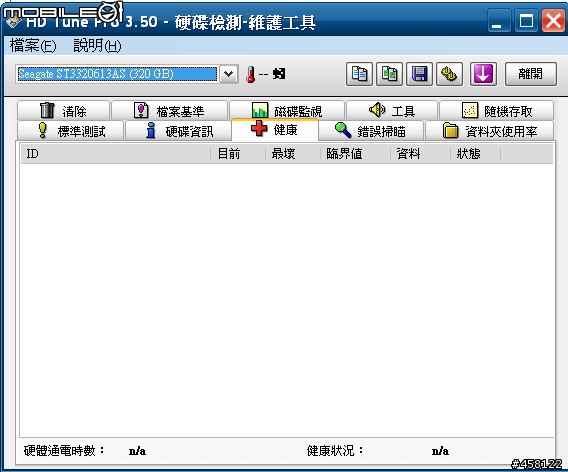The height and width of the screenshot is (472, 568).
Task: Click the 最壞 column header
Action: click(293, 154)
